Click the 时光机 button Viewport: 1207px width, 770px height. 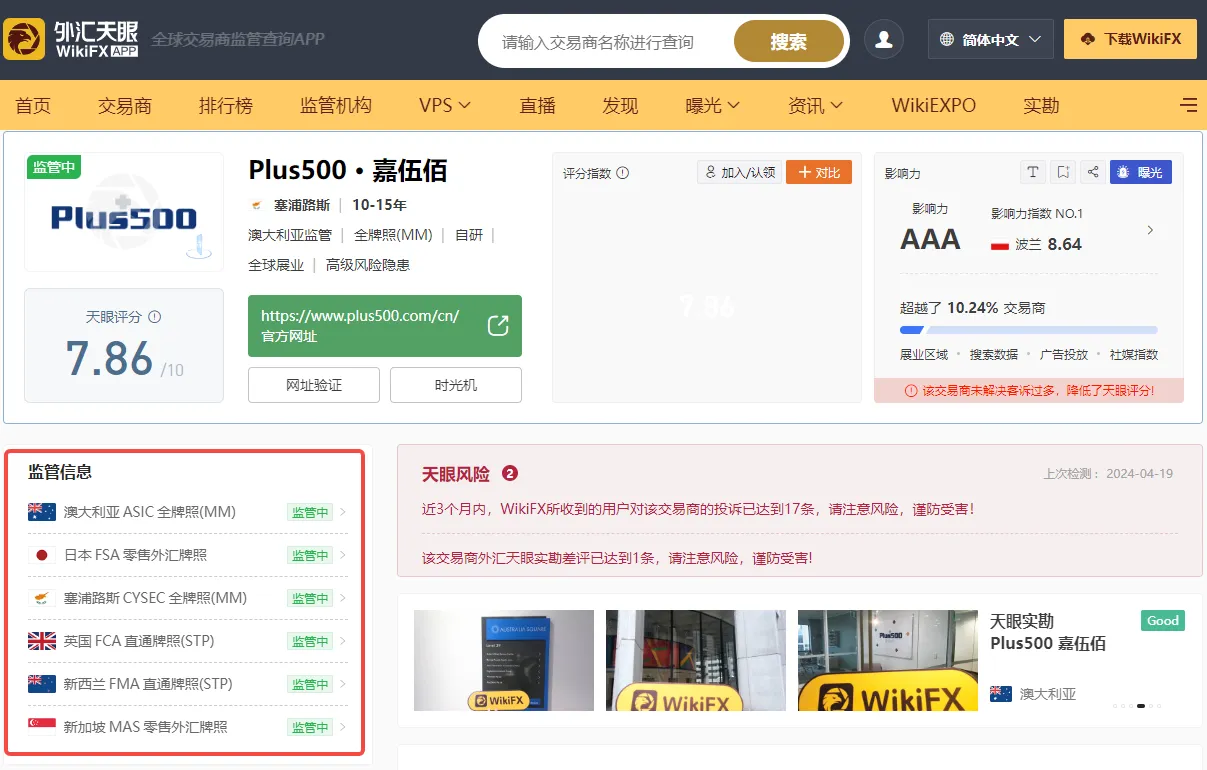(456, 385)
